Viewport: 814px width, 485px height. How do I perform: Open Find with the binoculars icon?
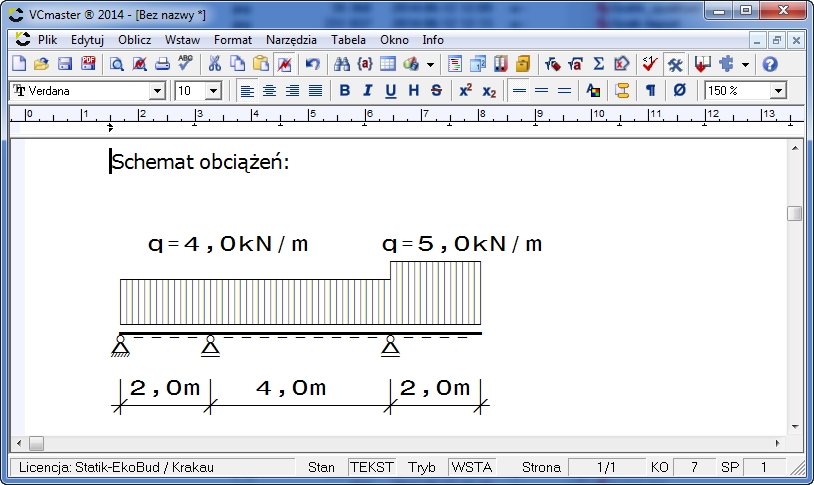(341, 64)
